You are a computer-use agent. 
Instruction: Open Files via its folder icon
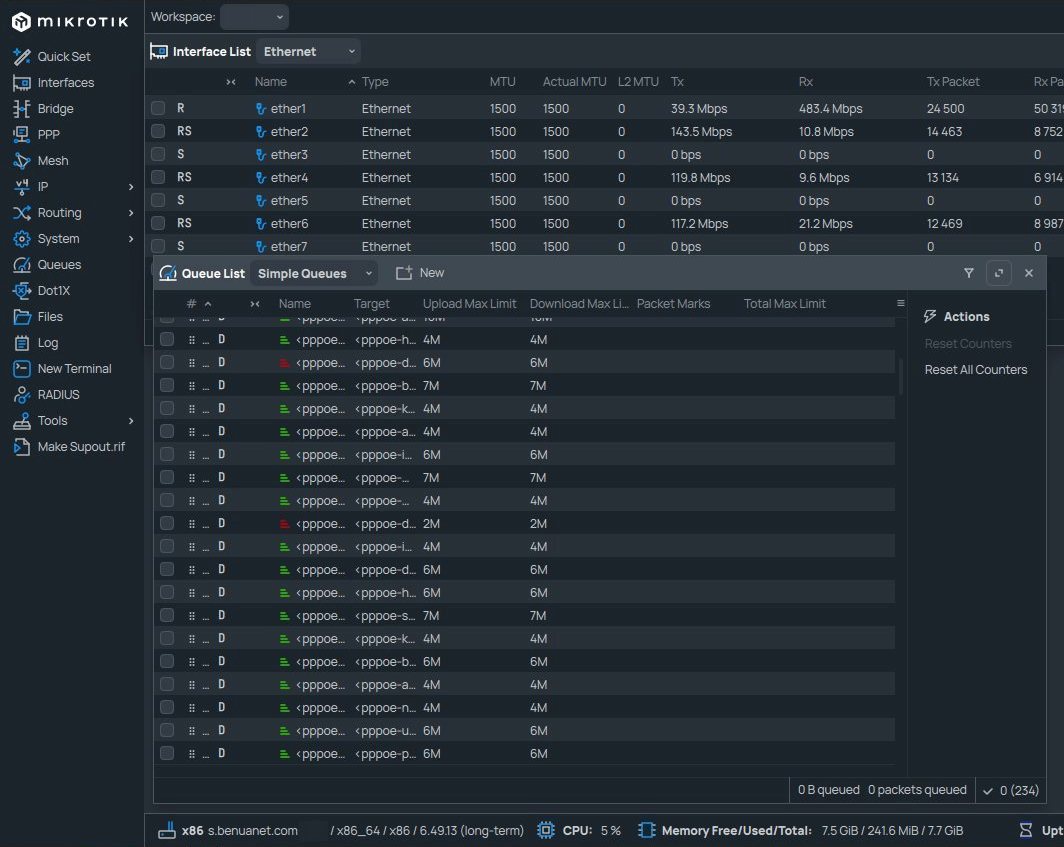(x=22, y=317)
